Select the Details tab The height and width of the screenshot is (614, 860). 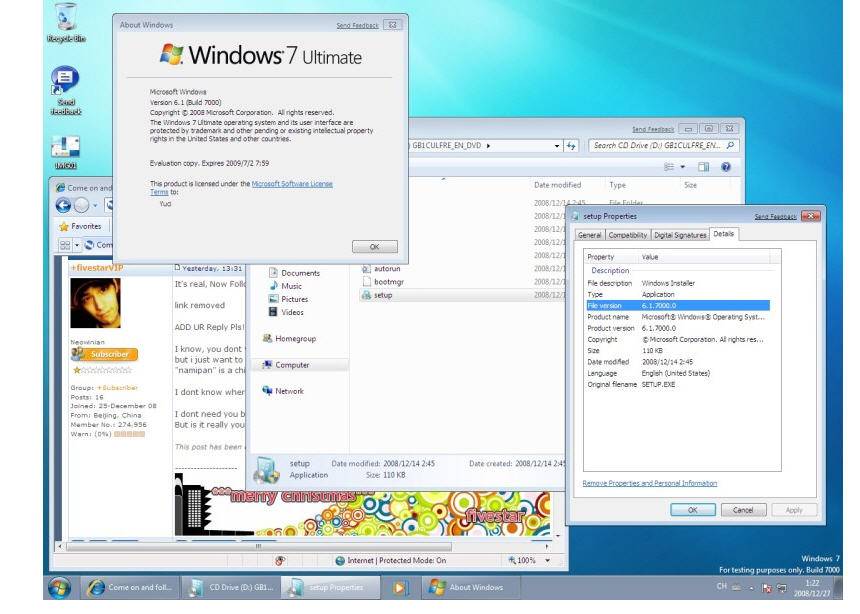(x=723, y=234)
